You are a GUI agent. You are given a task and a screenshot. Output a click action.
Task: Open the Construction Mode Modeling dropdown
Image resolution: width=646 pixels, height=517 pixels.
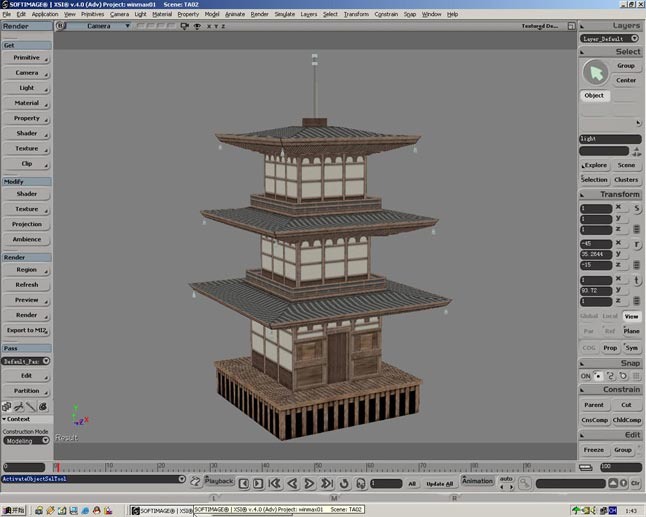[27, 440]
